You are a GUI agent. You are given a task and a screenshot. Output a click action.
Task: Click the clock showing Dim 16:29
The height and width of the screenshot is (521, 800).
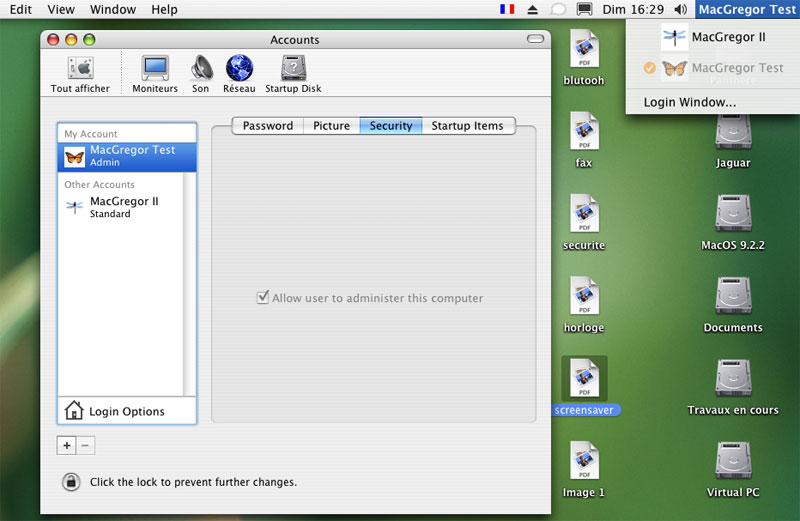point(633,9)
